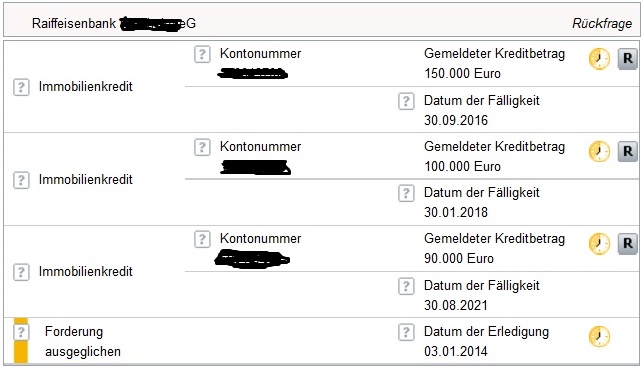Screen dimensions: 643x367
Task: Open the help for Datum der Fälligkeit 30.01.2018
Action: (x=406, y=193)
